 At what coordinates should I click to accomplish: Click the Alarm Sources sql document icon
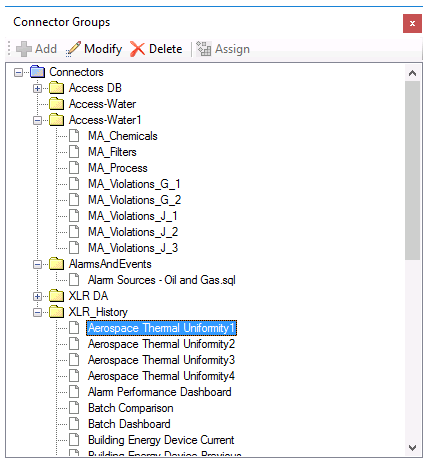pyautogui.click(x=74, y=280)
